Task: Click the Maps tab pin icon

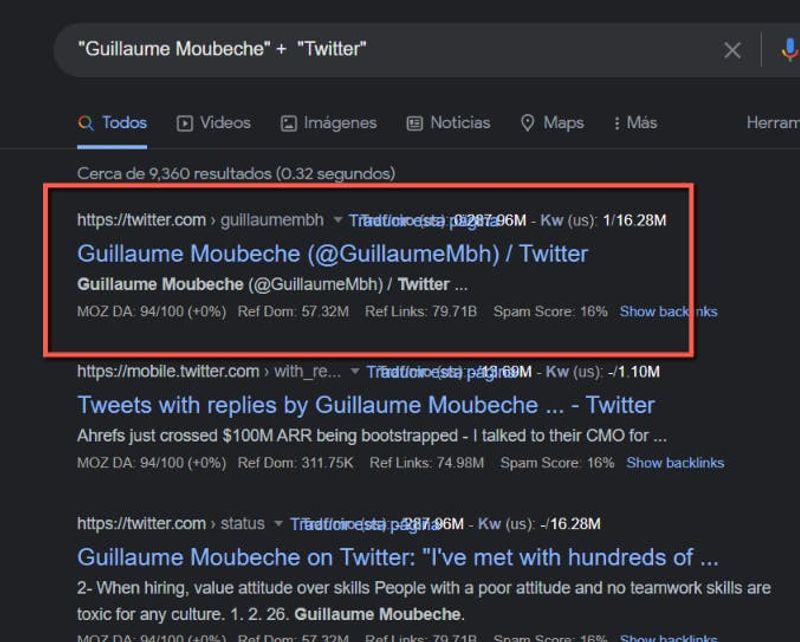Action: (528, 123)
